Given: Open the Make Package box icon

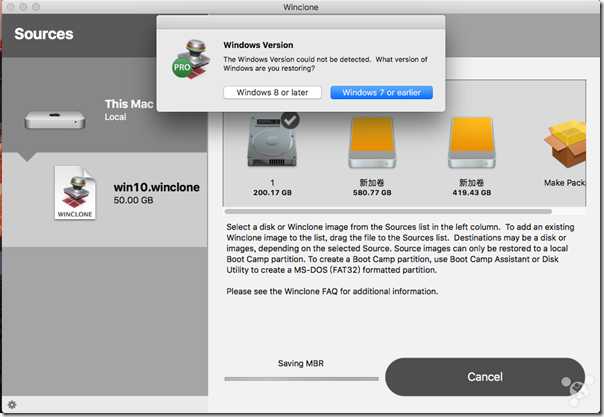Looking at the screenshot, I should click(565, 144).
